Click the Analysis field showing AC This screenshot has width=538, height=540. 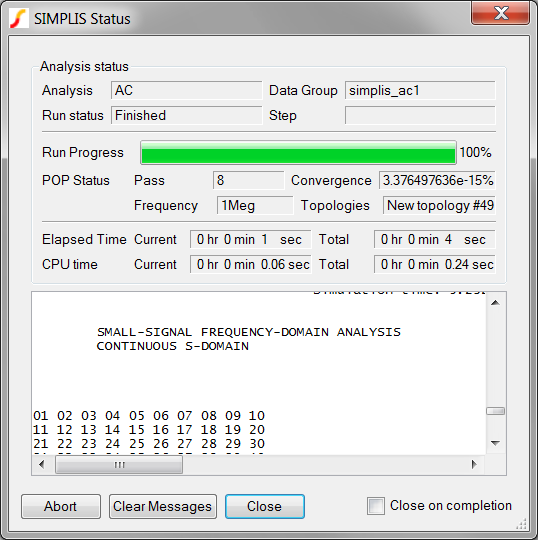pyautogui.click(x=186, y=90)
